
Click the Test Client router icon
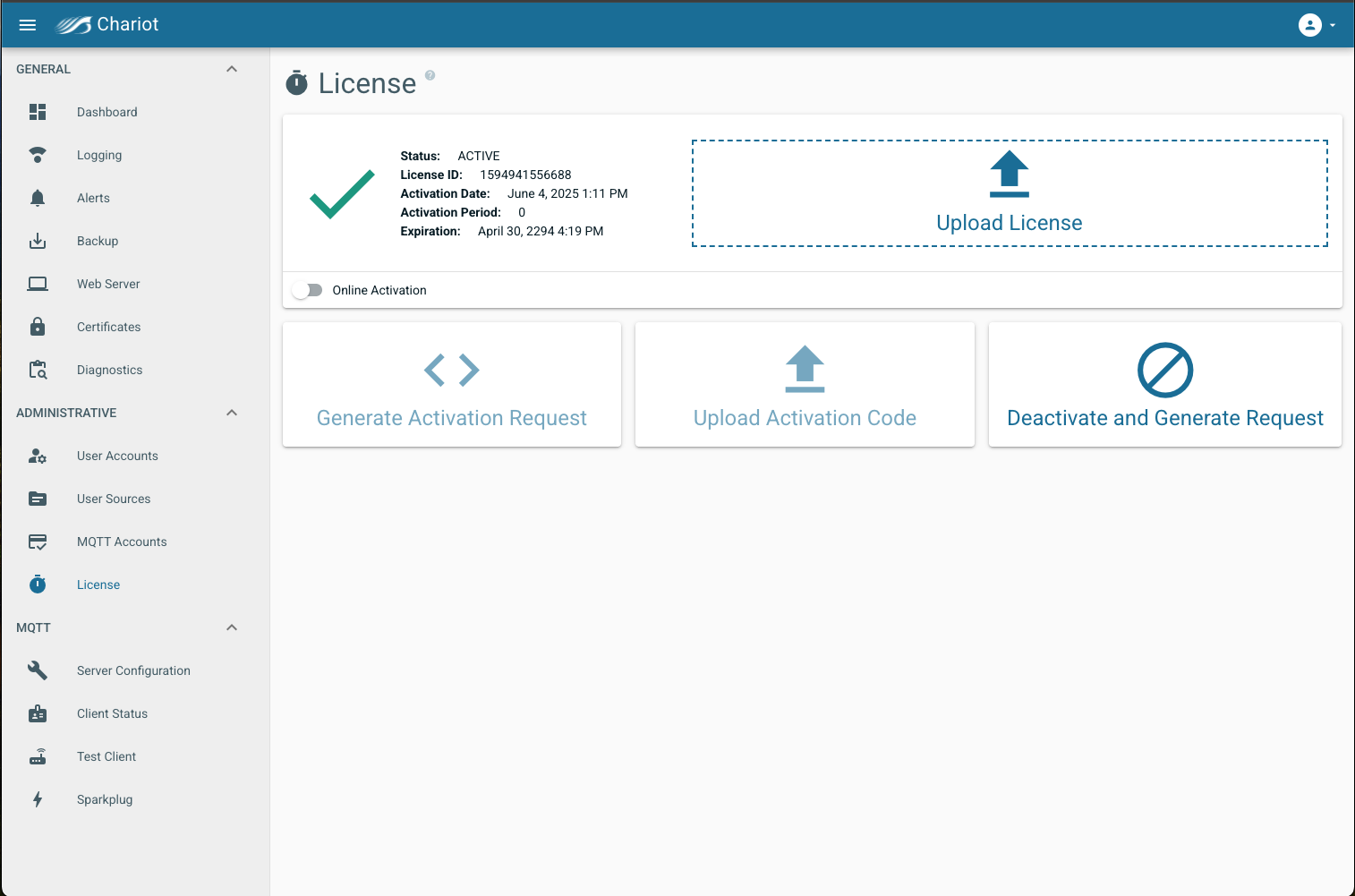pyautogui.click(x=38, y=756)
